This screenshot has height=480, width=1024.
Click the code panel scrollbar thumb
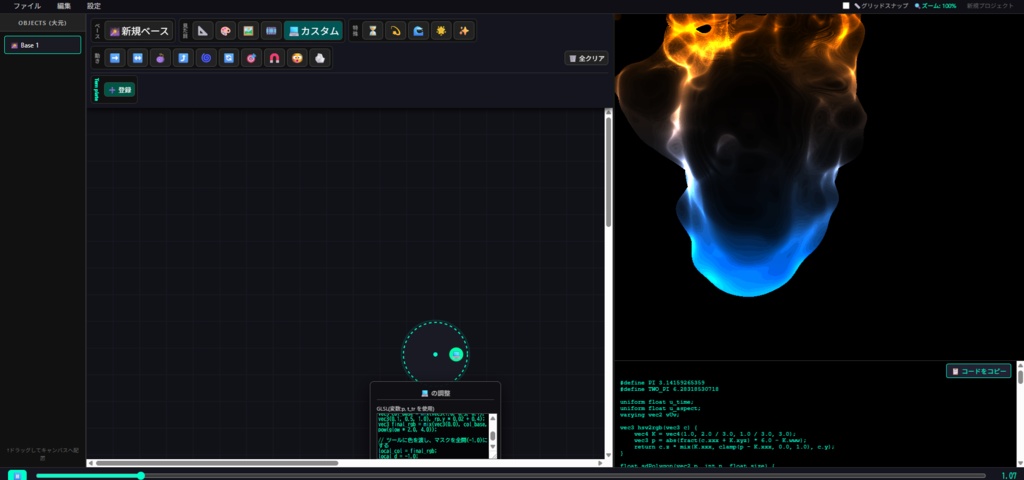click(x=1020, y=377)
